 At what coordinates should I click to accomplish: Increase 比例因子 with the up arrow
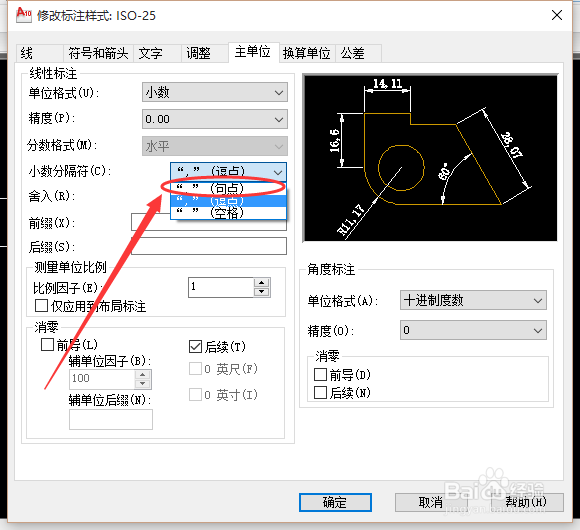click(x=262, y=283)
